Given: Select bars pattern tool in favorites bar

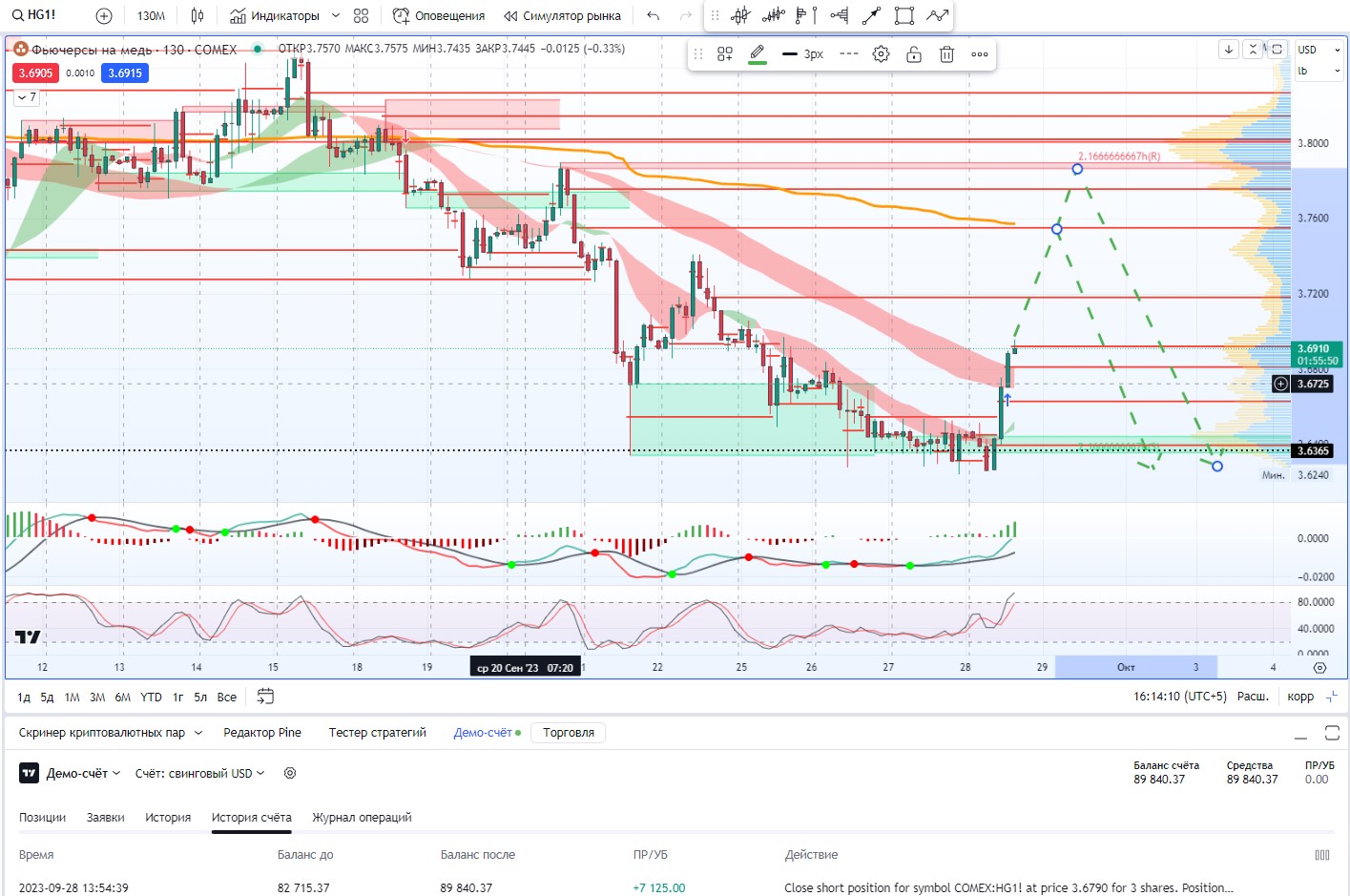Looking at the screenshot, I should point(774,15).
